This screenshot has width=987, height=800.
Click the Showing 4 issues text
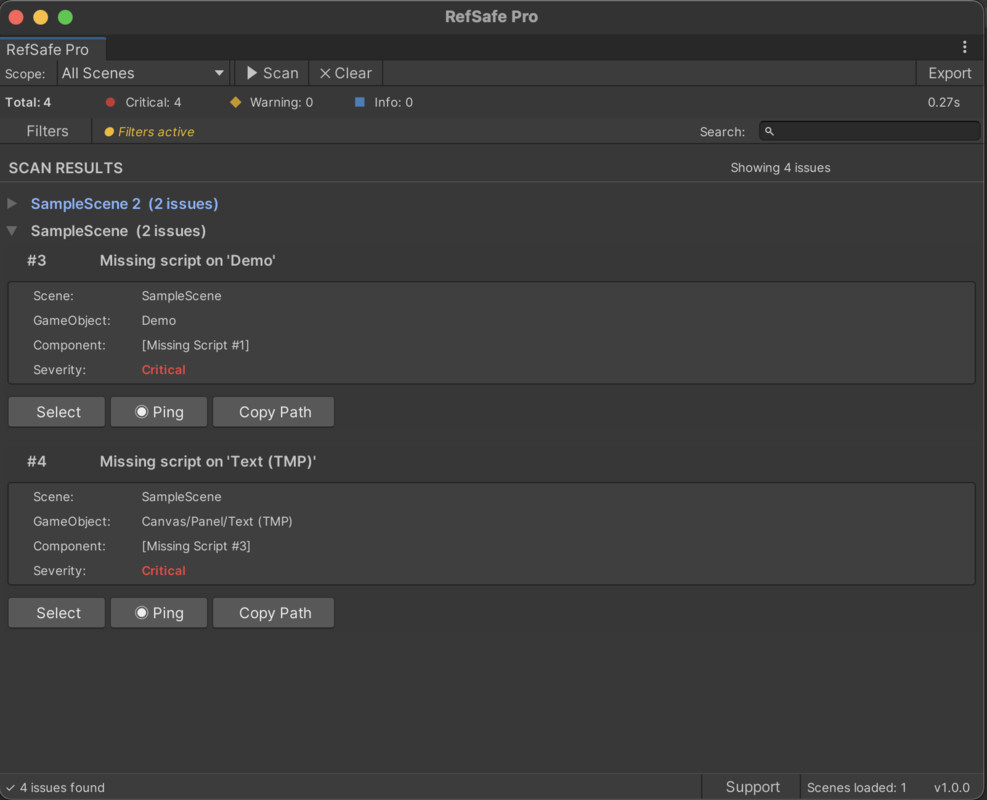pyautogui.click(x=780, y=167)
